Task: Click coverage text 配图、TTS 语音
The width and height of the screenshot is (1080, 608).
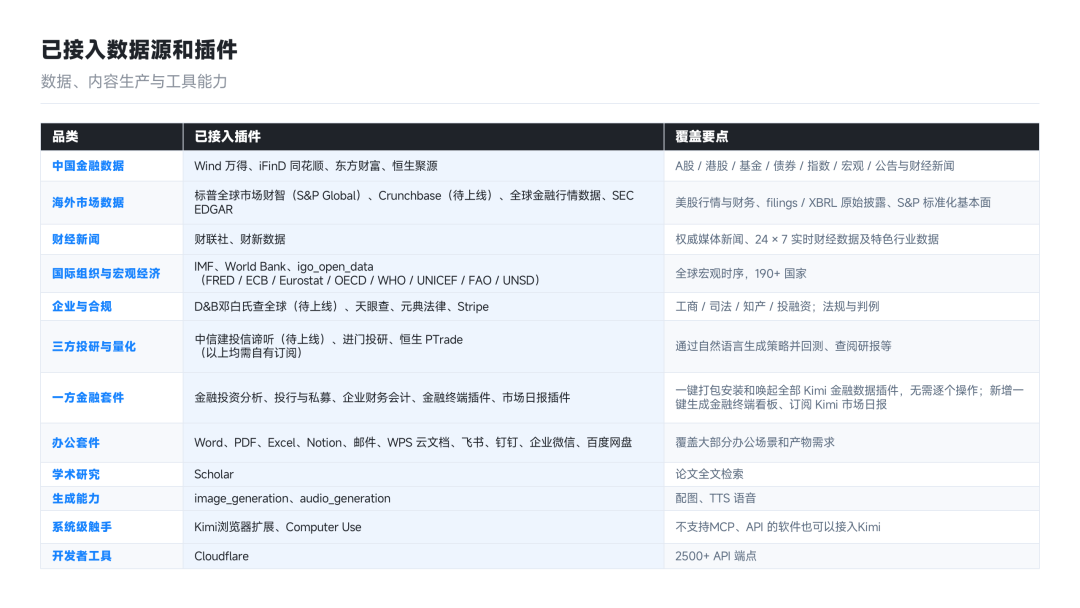Action: tap(716, 499)
